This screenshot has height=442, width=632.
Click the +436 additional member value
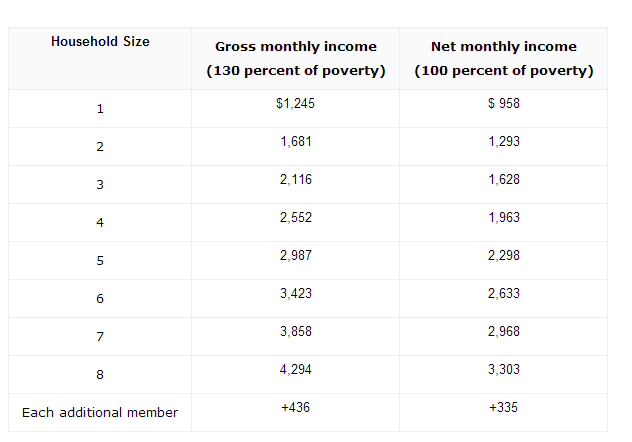coord(296,408)
